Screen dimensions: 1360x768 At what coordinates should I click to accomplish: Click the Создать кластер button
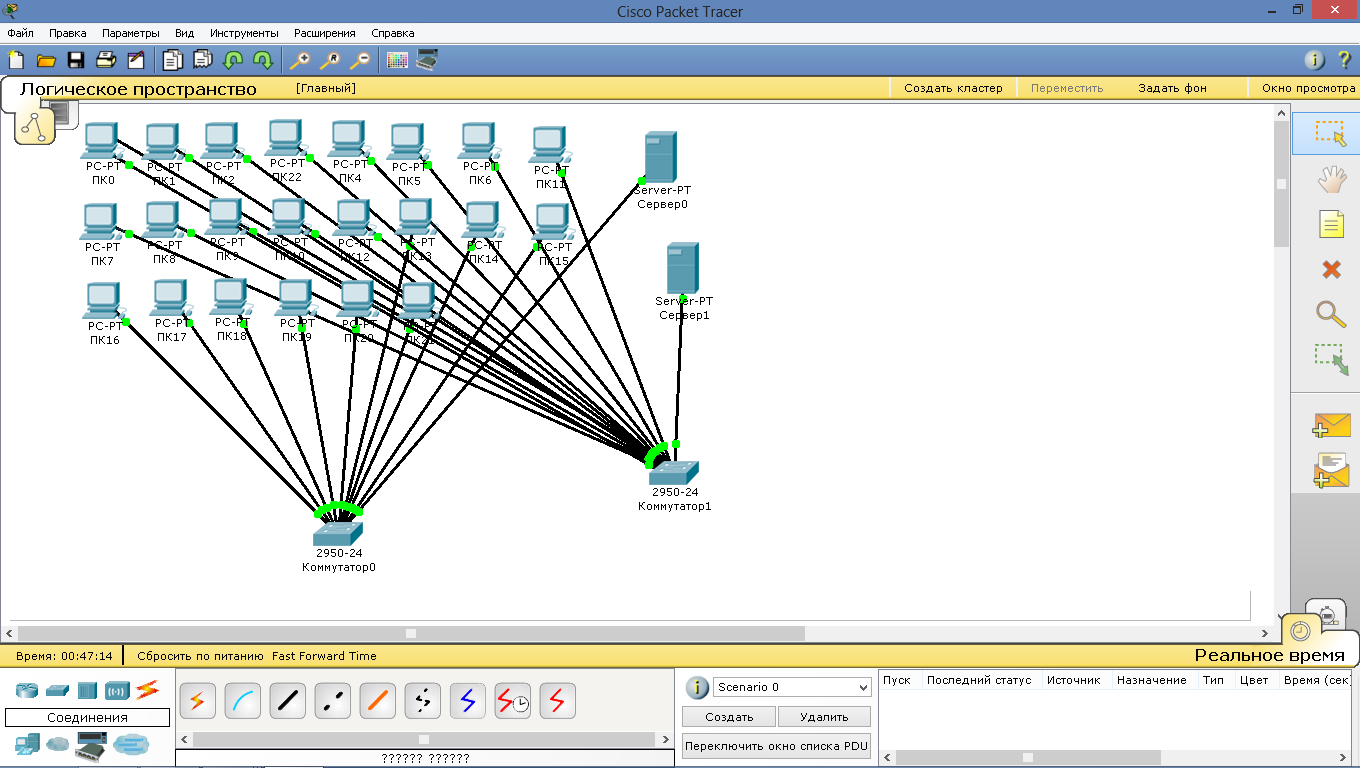pos(953,88)
